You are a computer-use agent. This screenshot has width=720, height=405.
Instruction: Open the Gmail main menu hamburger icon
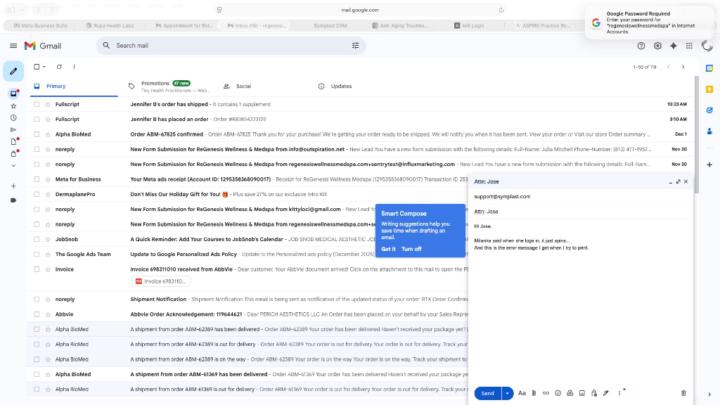point(13,45)
